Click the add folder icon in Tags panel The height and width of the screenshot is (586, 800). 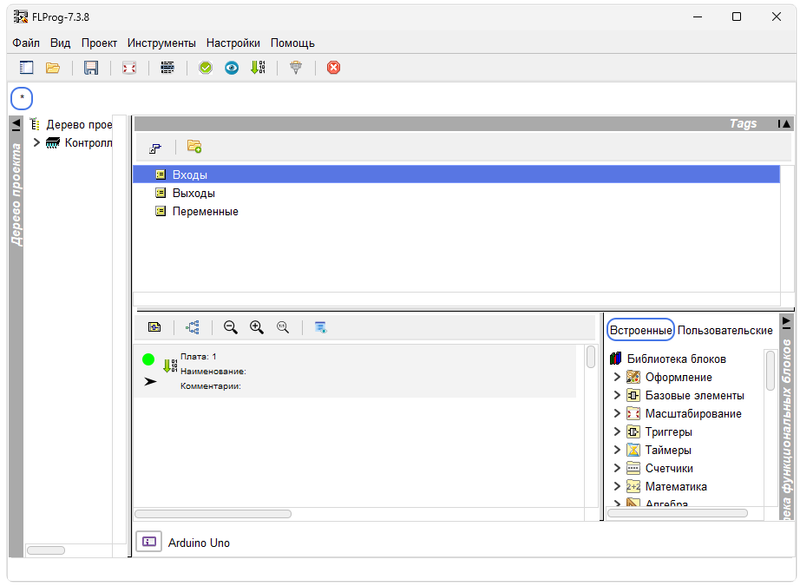[194, 147]
